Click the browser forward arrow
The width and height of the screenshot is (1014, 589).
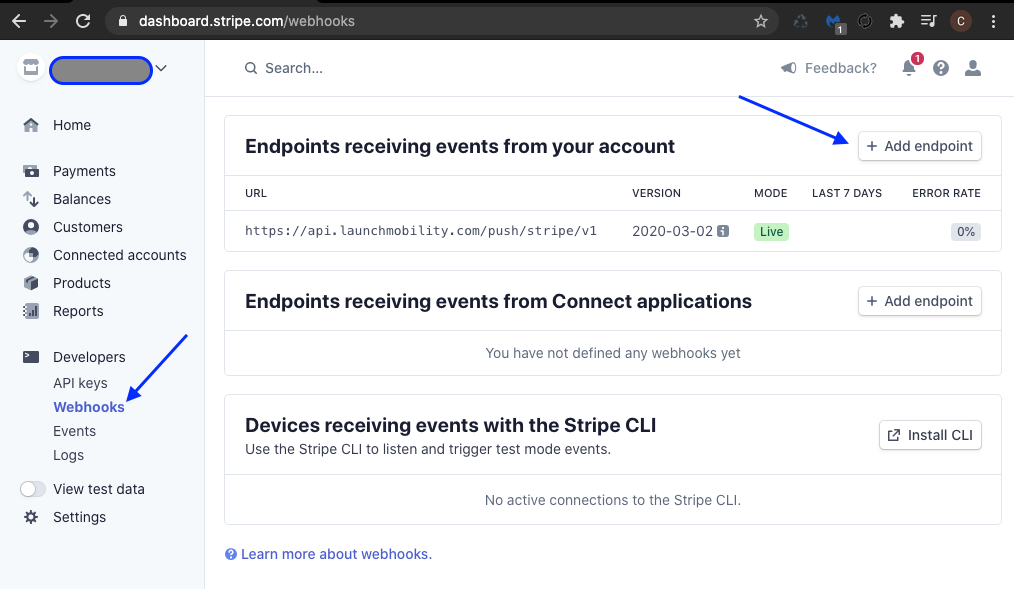coord(50,21)
